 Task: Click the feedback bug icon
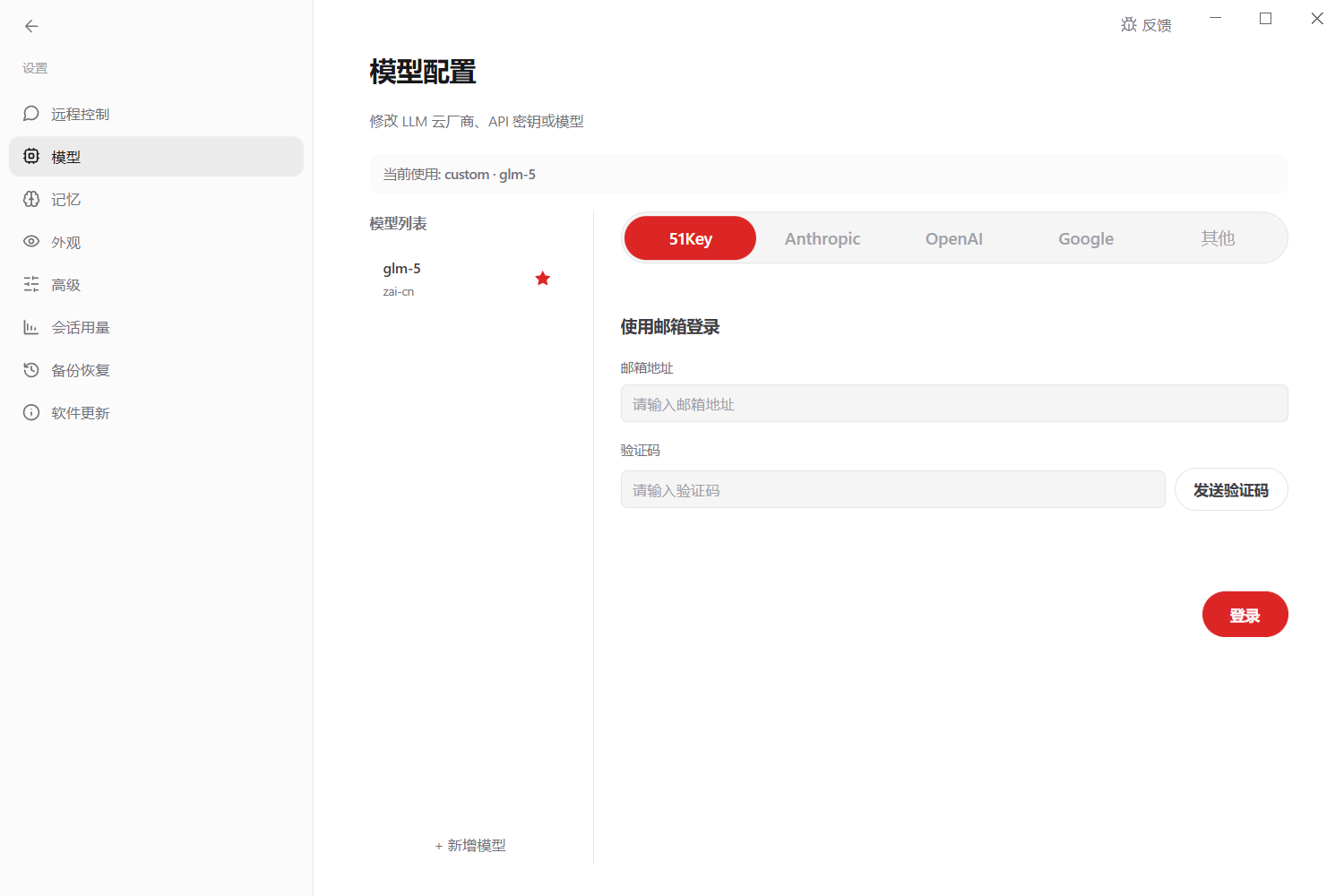(x=1129, y=25)
